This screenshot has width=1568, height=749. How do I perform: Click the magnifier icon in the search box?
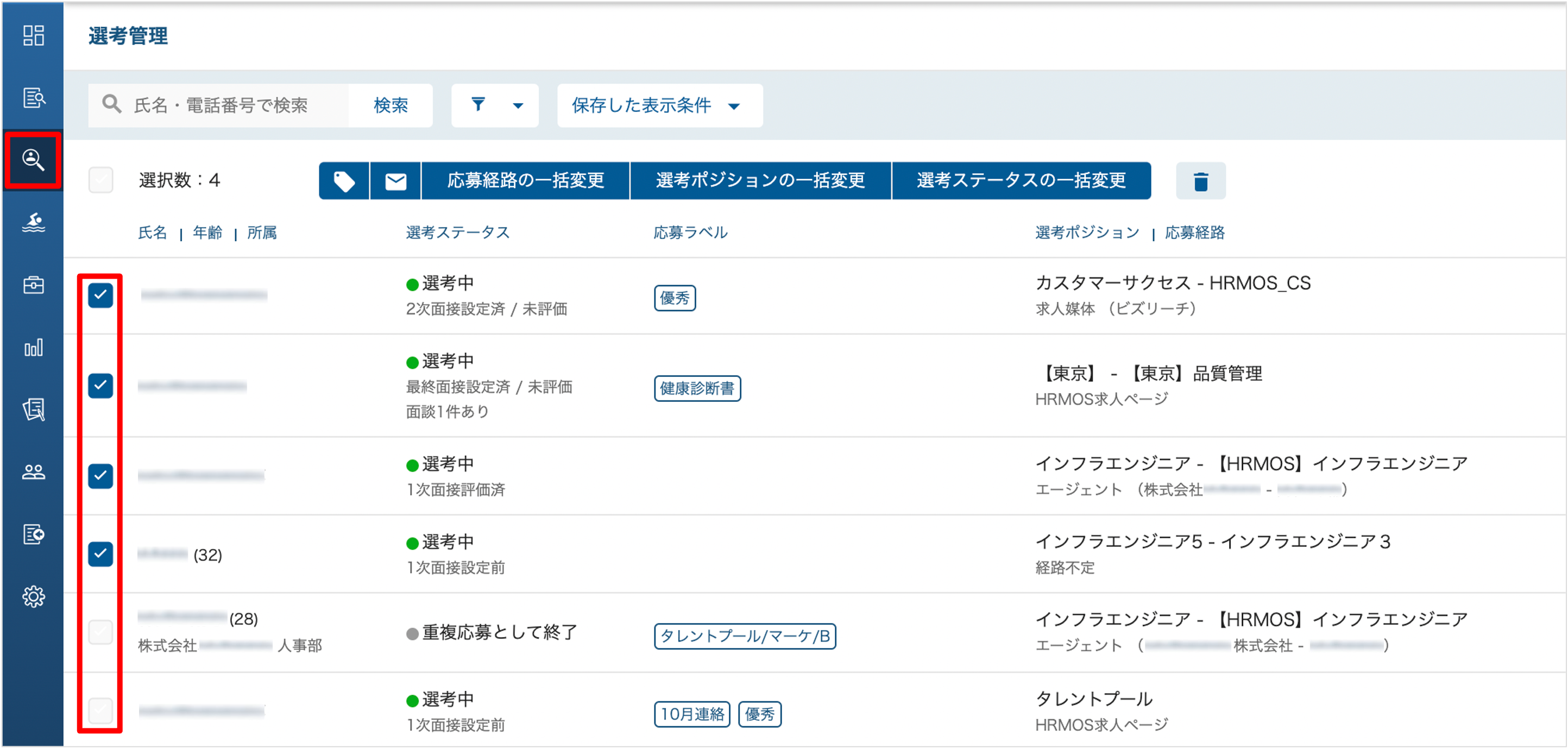point(111,104)
